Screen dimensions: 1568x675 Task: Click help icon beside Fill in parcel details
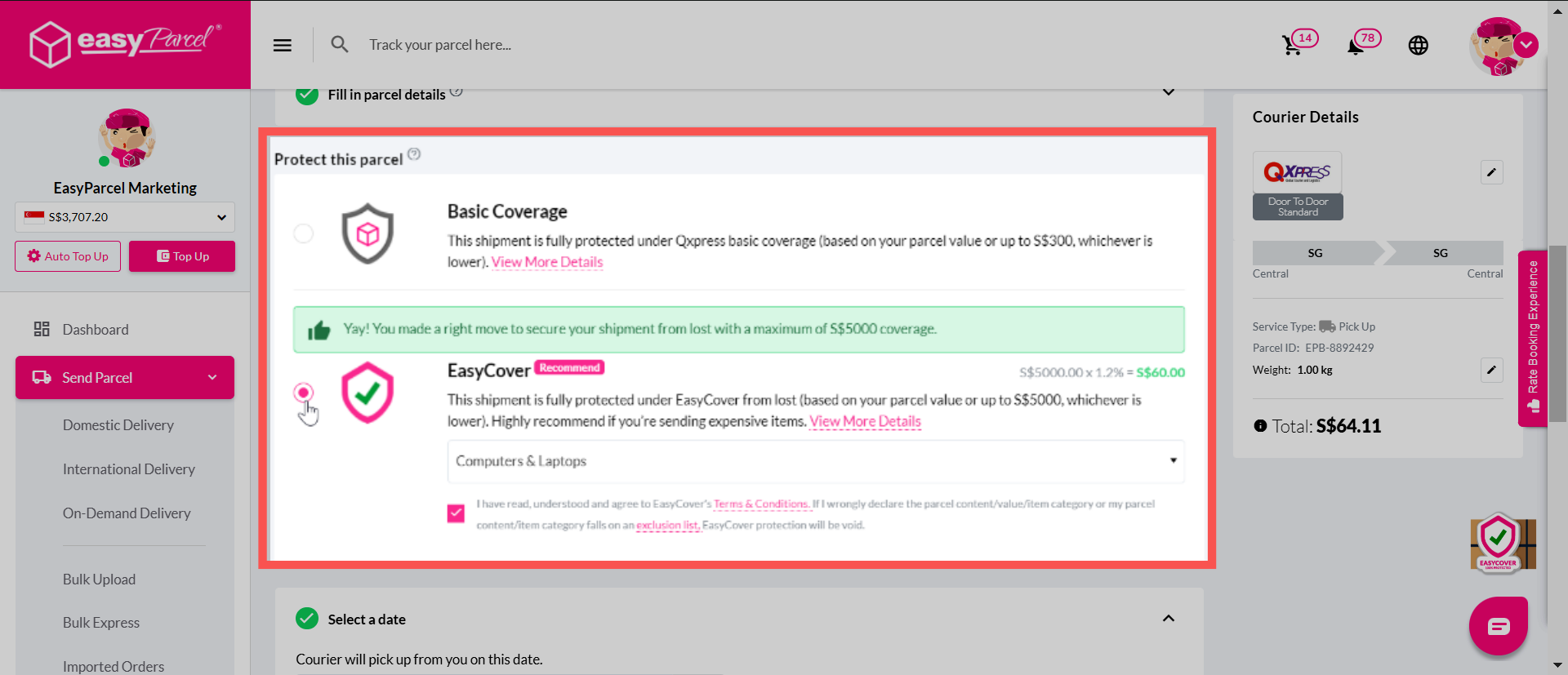457,91
